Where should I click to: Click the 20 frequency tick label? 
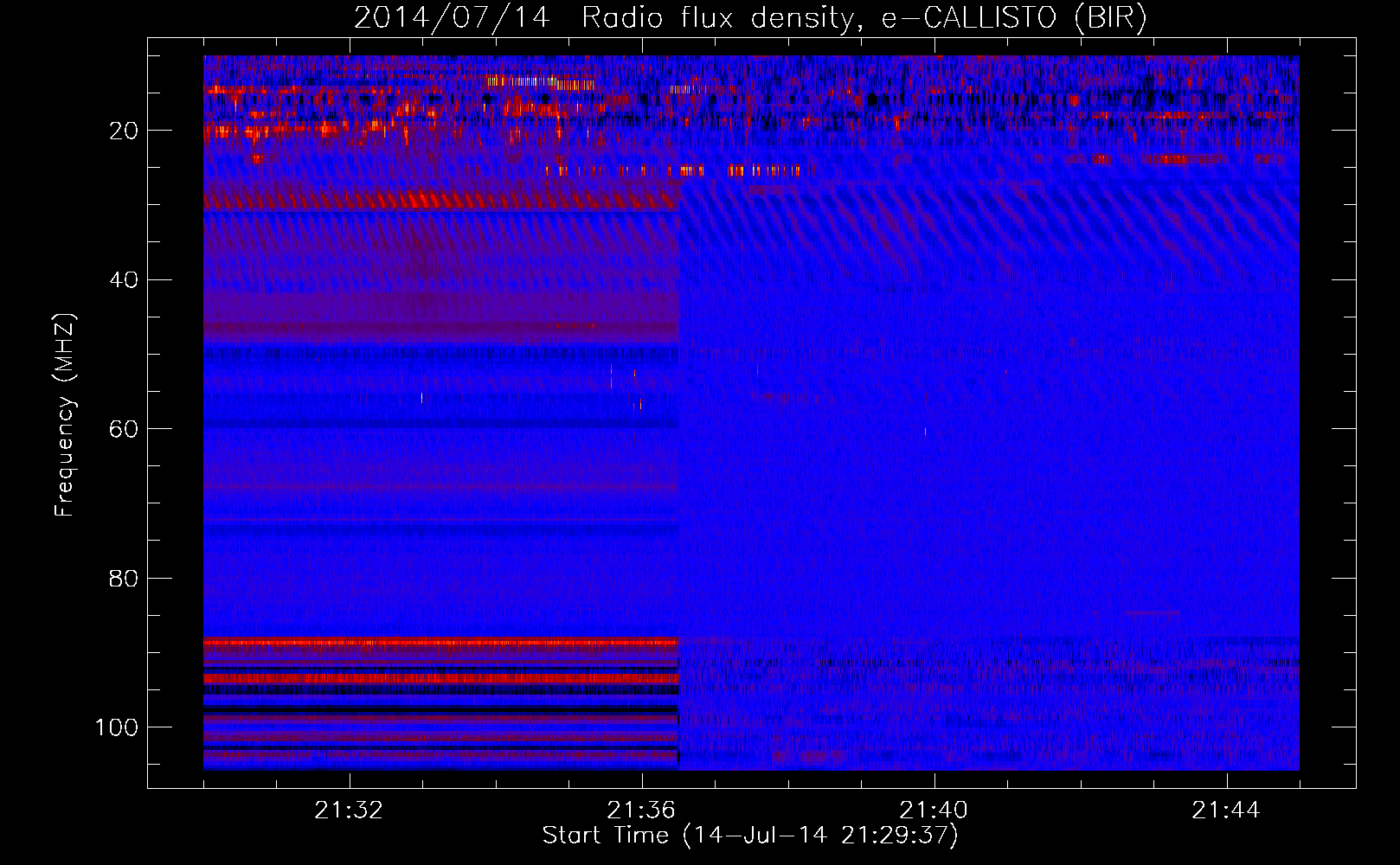pos(125,131)
